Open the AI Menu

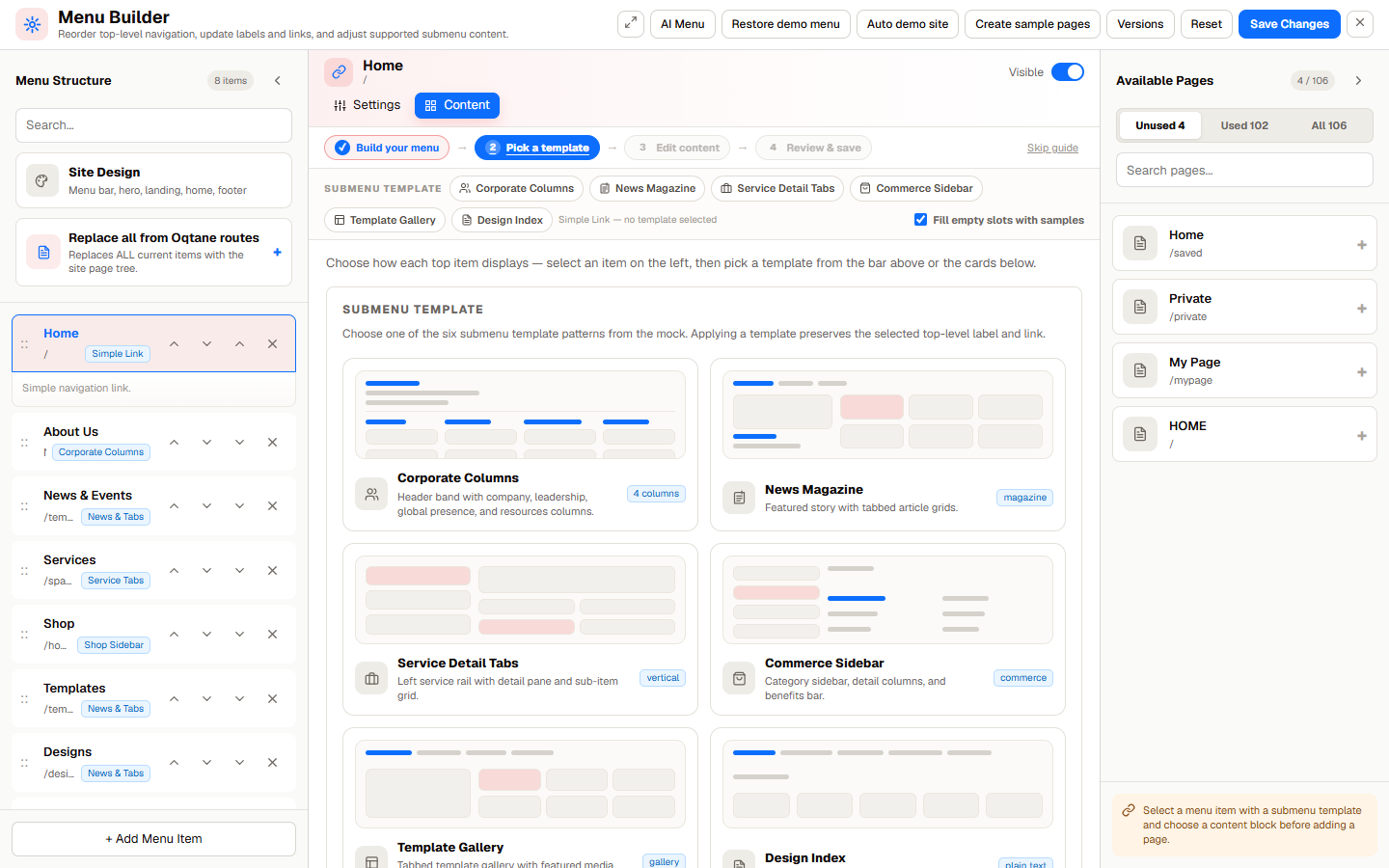683,24
